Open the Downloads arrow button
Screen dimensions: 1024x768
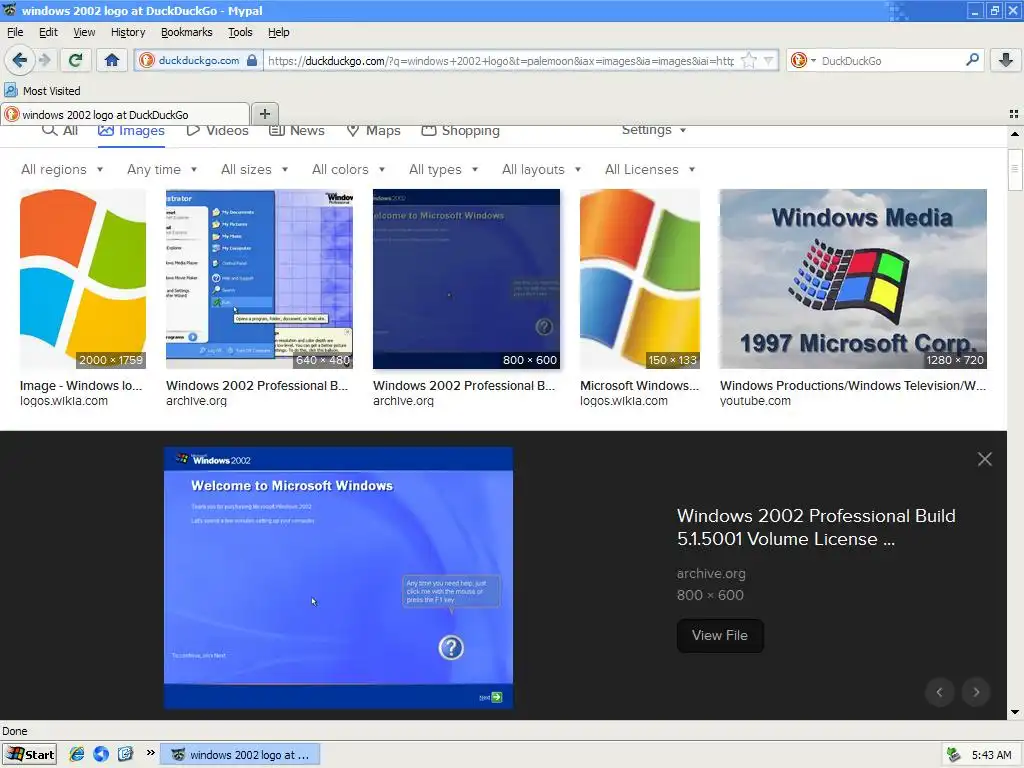(1006, 60)
